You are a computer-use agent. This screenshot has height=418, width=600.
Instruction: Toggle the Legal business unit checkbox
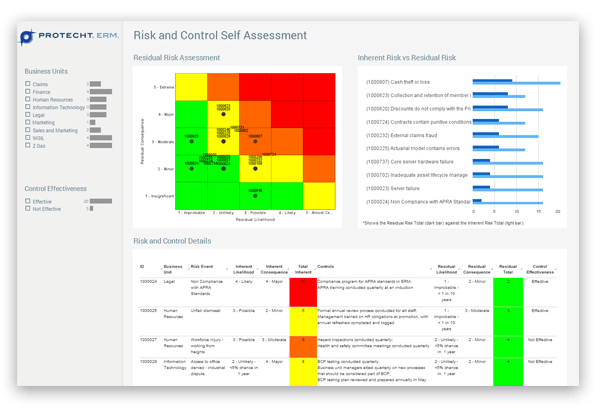tap(28, 115)
